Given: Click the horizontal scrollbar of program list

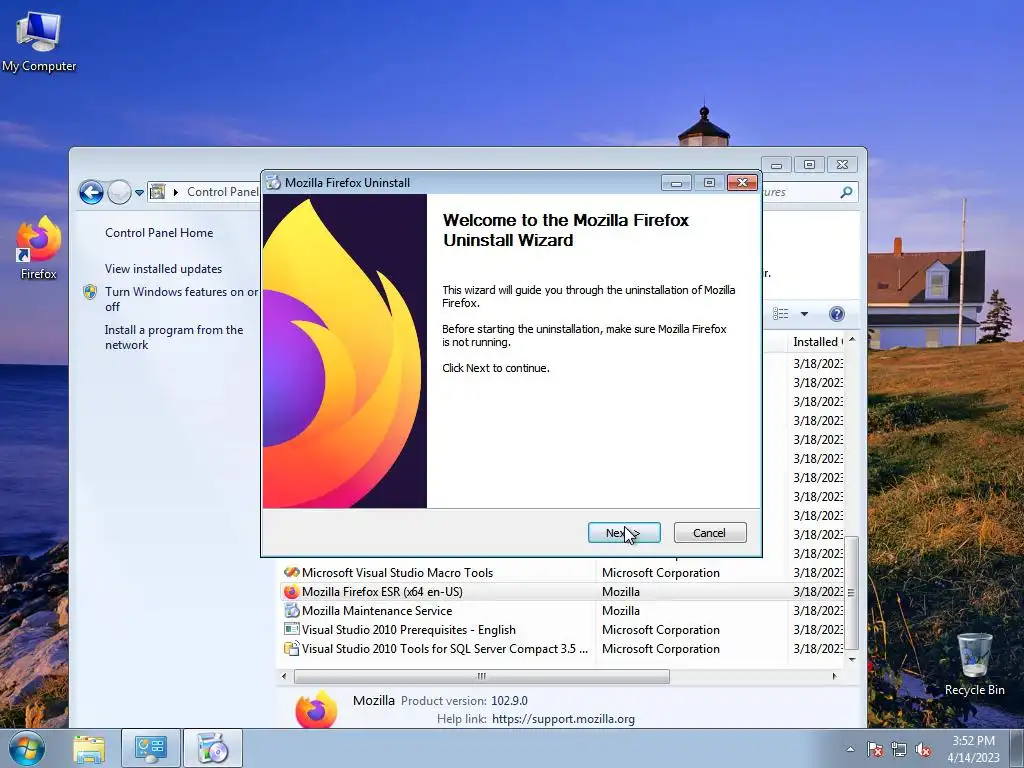Looking at the screenshot, I should pyautogui.click(x=481, y=676).
